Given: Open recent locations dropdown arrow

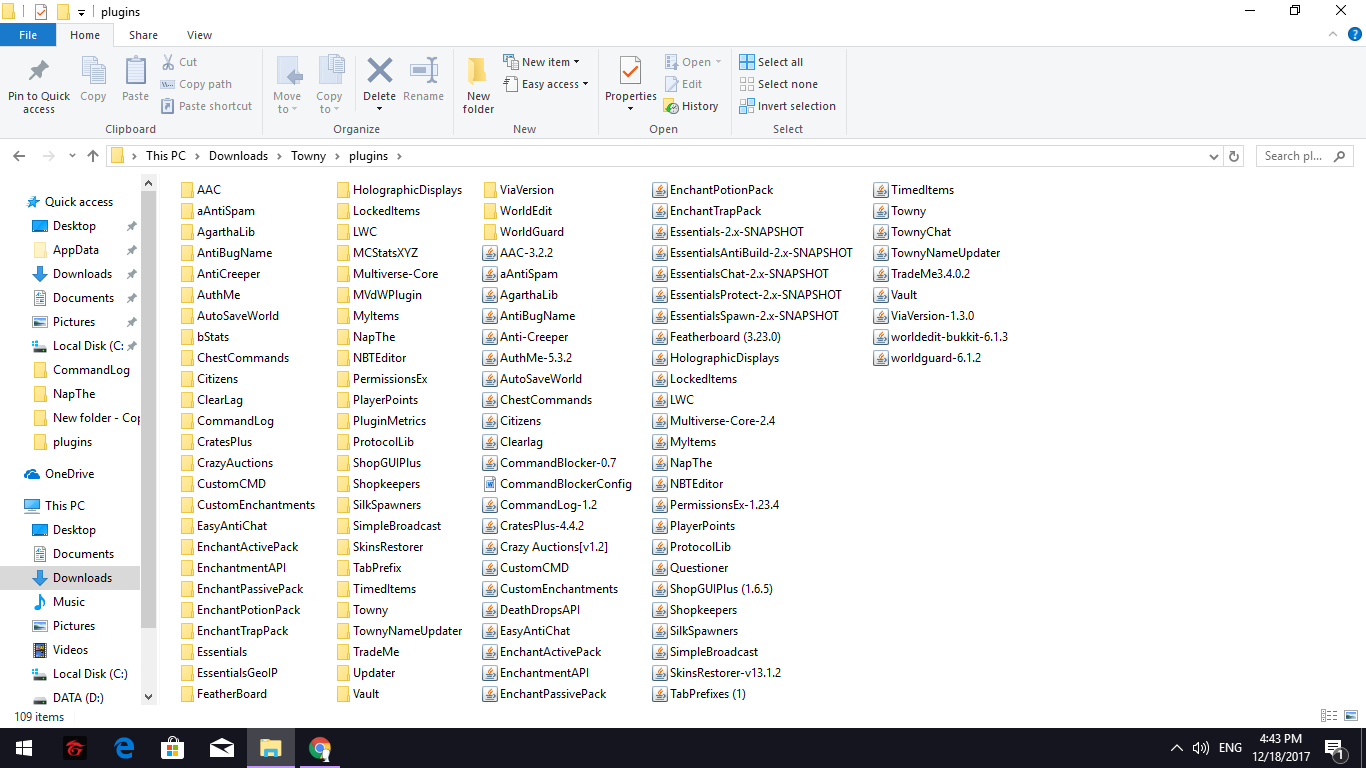Looking at the screenshot, I should point(70,156).
